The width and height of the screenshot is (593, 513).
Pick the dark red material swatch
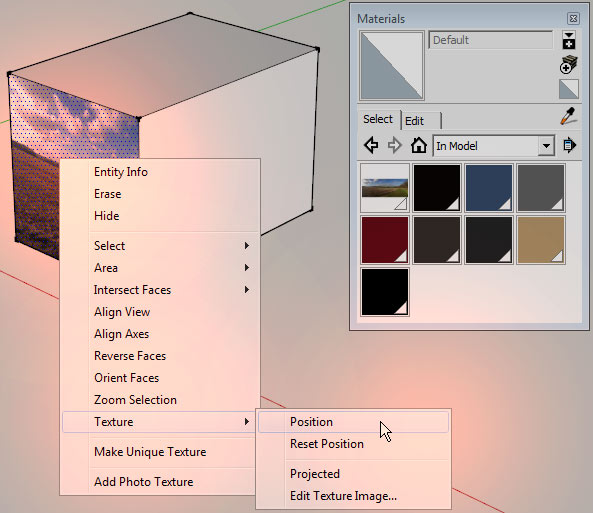pos(385,239)
